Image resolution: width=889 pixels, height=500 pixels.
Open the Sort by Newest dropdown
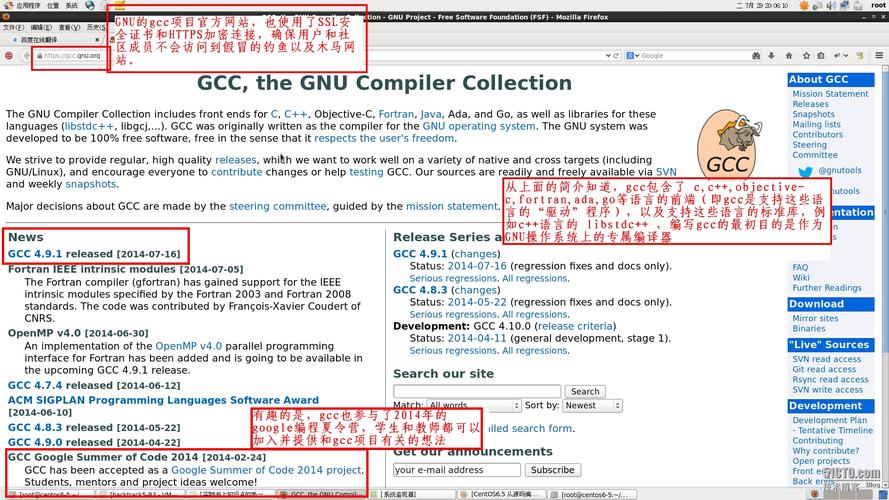pos(592,405)
